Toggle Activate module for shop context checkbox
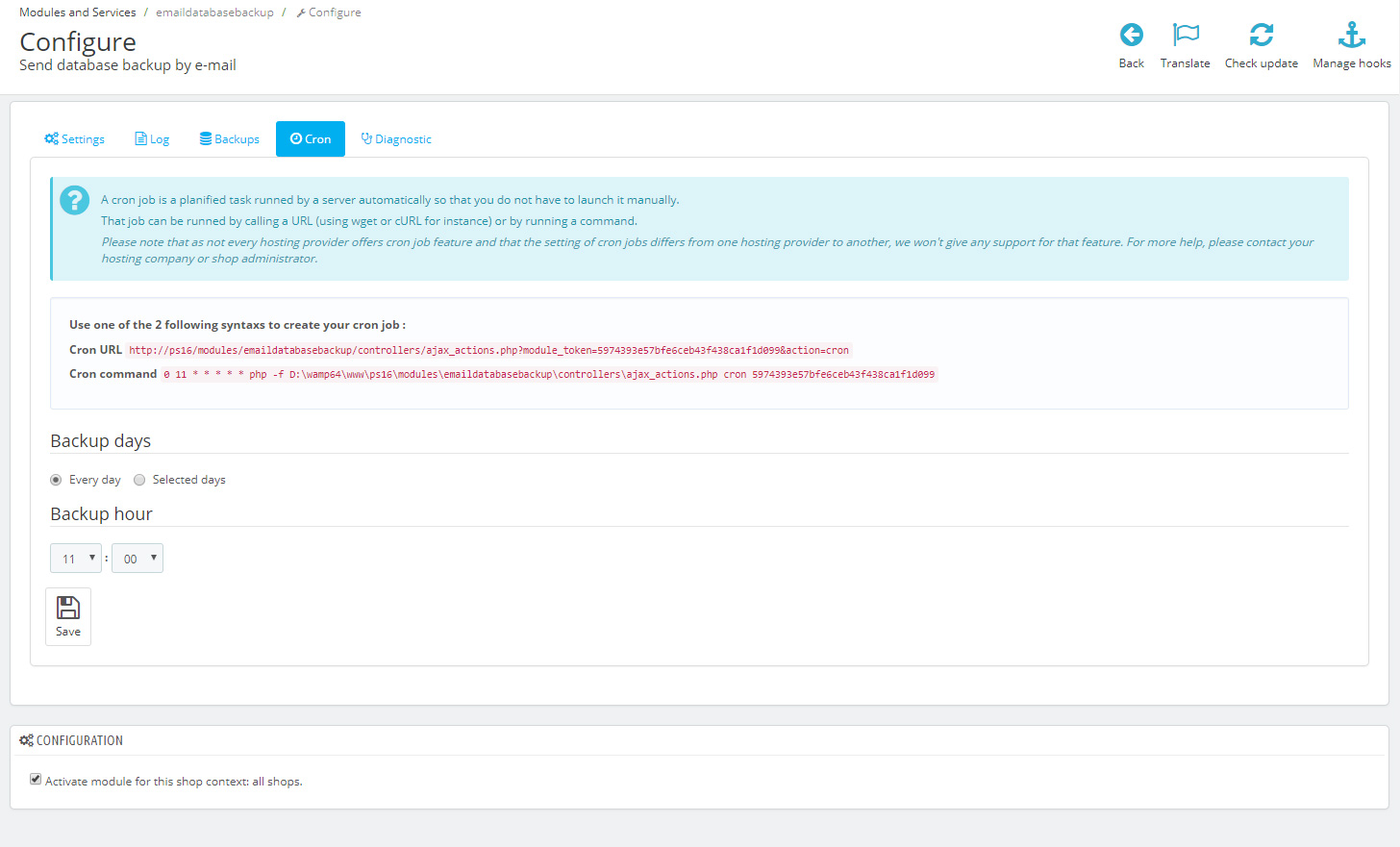The height and width of the screenshot is (847, 1400). coord(36,780)
